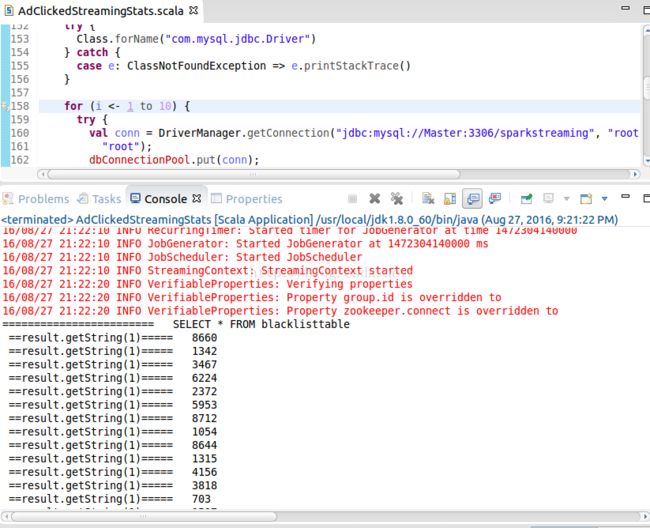Viewport: 650px width, 528px height.
Task: Open the Properties tab
Action: coord(247,199)
